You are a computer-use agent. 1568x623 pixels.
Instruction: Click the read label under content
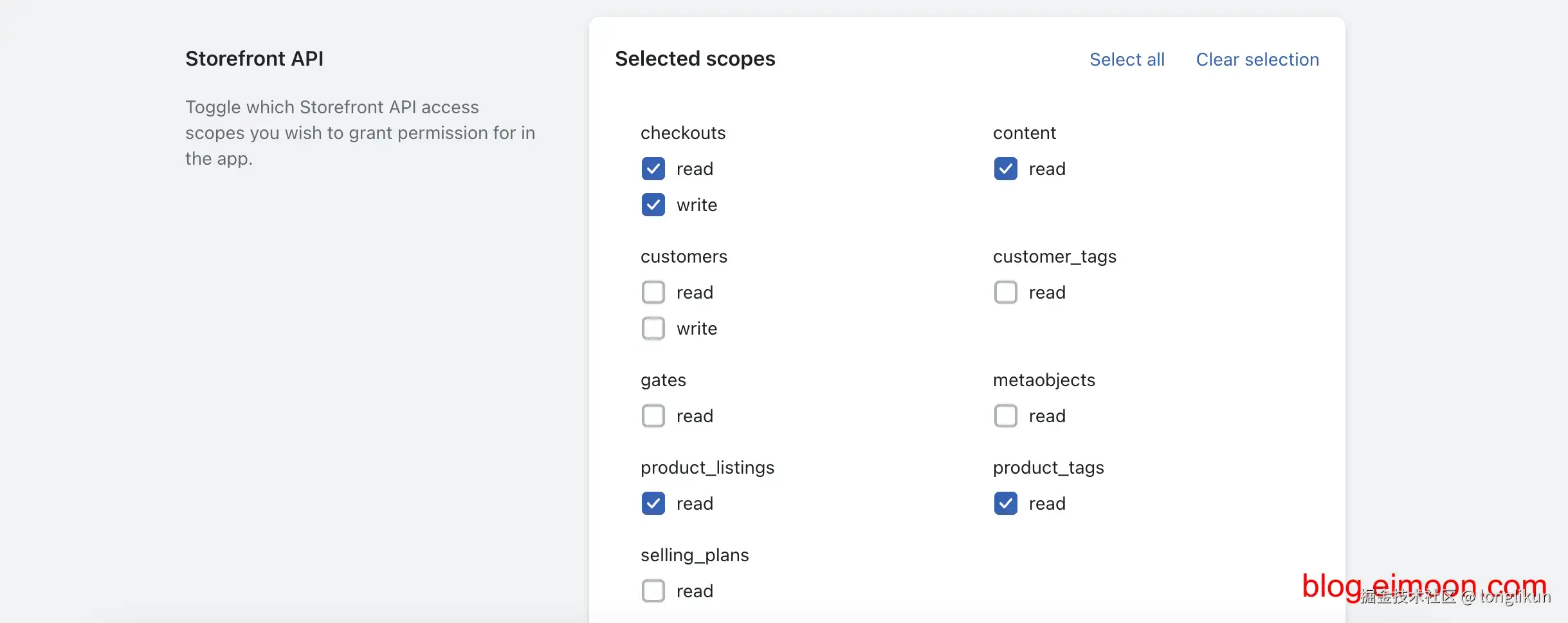(1047, 169)
